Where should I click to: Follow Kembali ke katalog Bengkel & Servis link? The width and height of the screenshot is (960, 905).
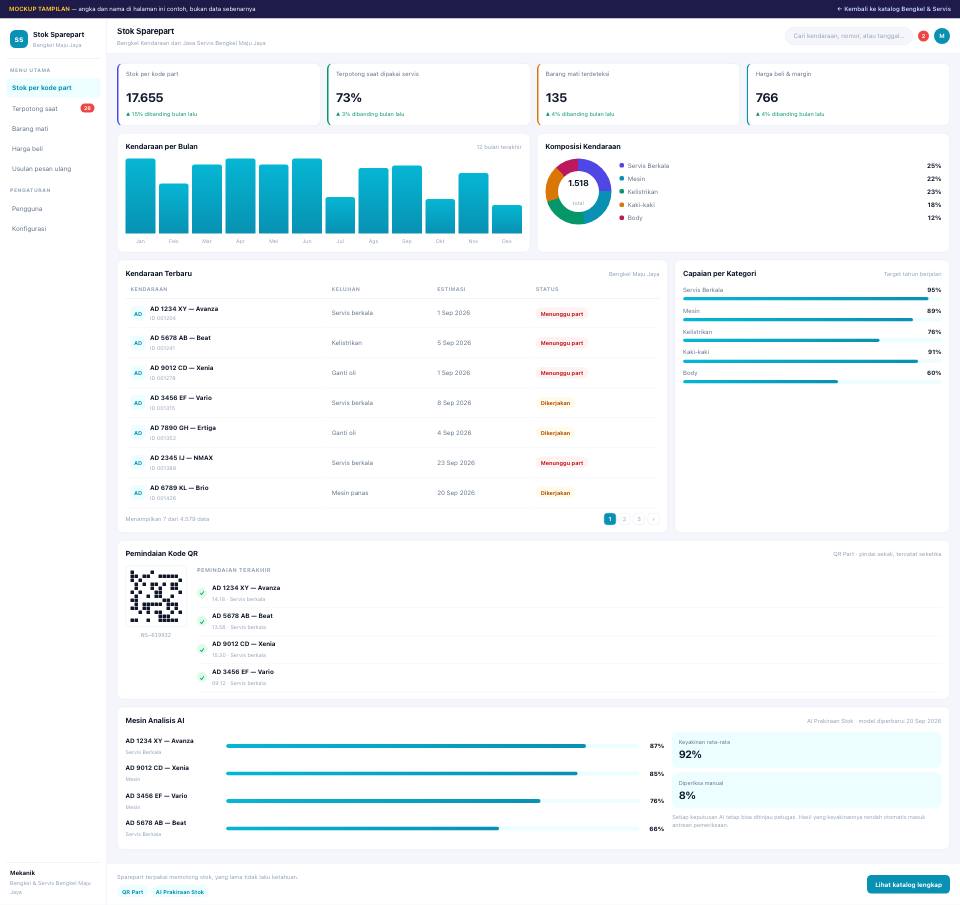click(x=893, y=9)
